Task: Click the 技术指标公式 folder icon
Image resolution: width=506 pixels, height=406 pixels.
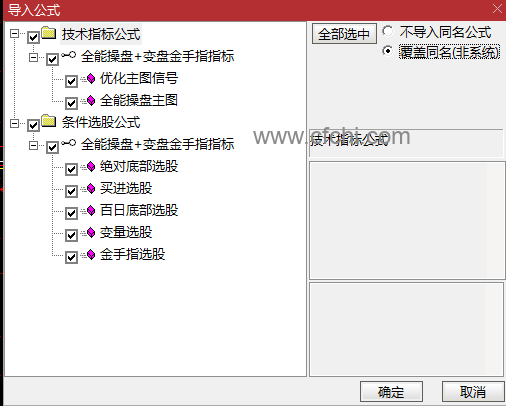Action: coord(49,33)
